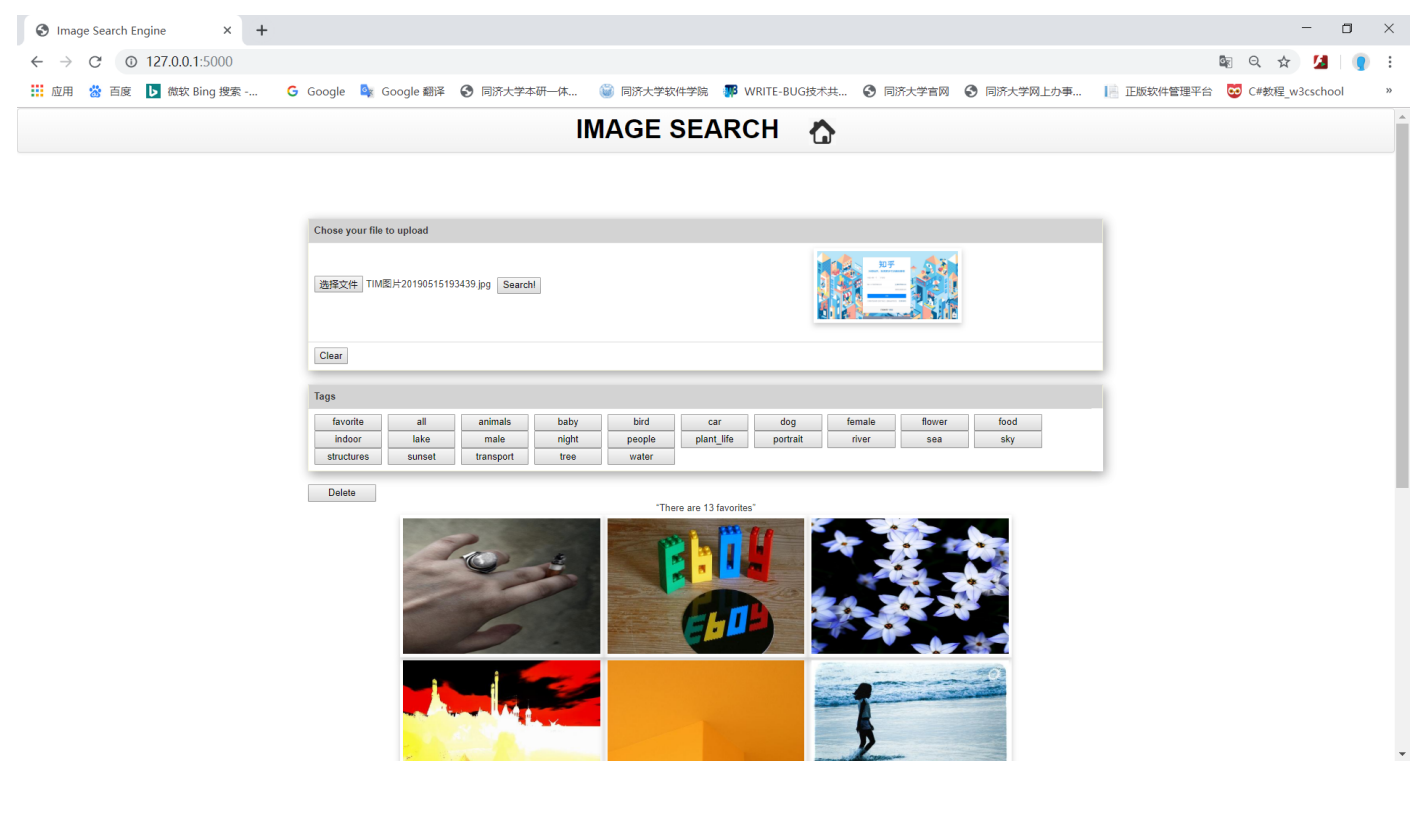Reload the page with the refresh icon

(x=95, y=61)
